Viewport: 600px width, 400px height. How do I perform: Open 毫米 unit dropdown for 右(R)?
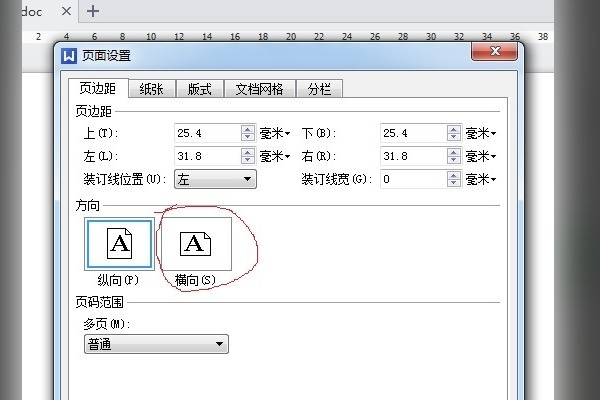click(x=481, y=156)
